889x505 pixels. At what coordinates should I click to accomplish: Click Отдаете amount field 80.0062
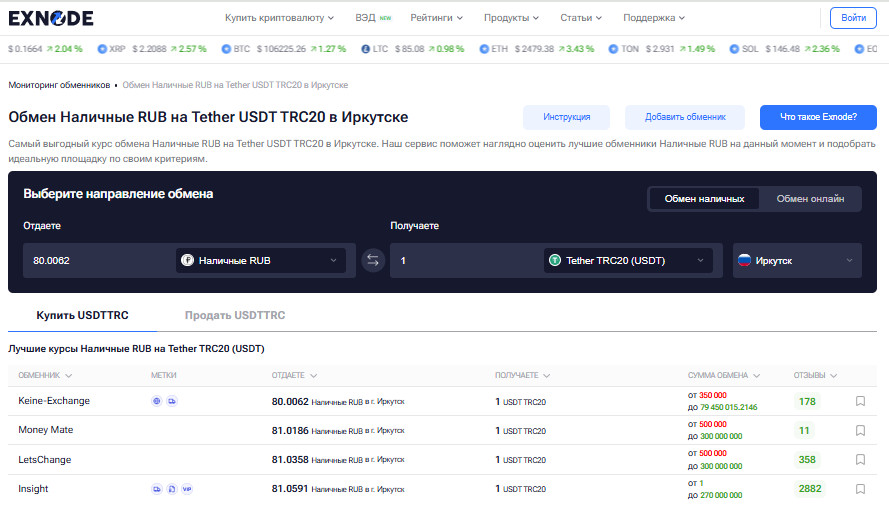(99, 260)
